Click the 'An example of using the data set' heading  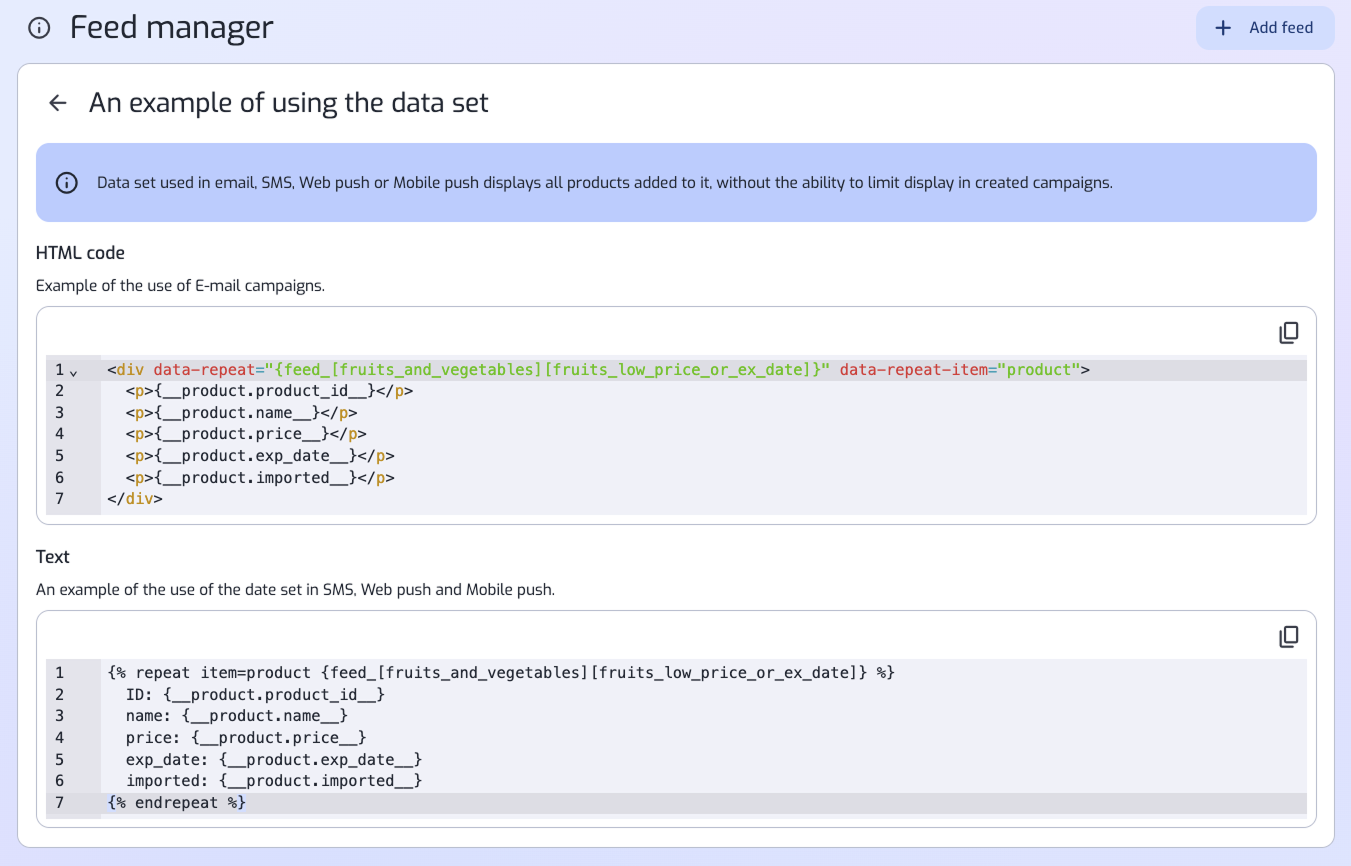[288, 103]
